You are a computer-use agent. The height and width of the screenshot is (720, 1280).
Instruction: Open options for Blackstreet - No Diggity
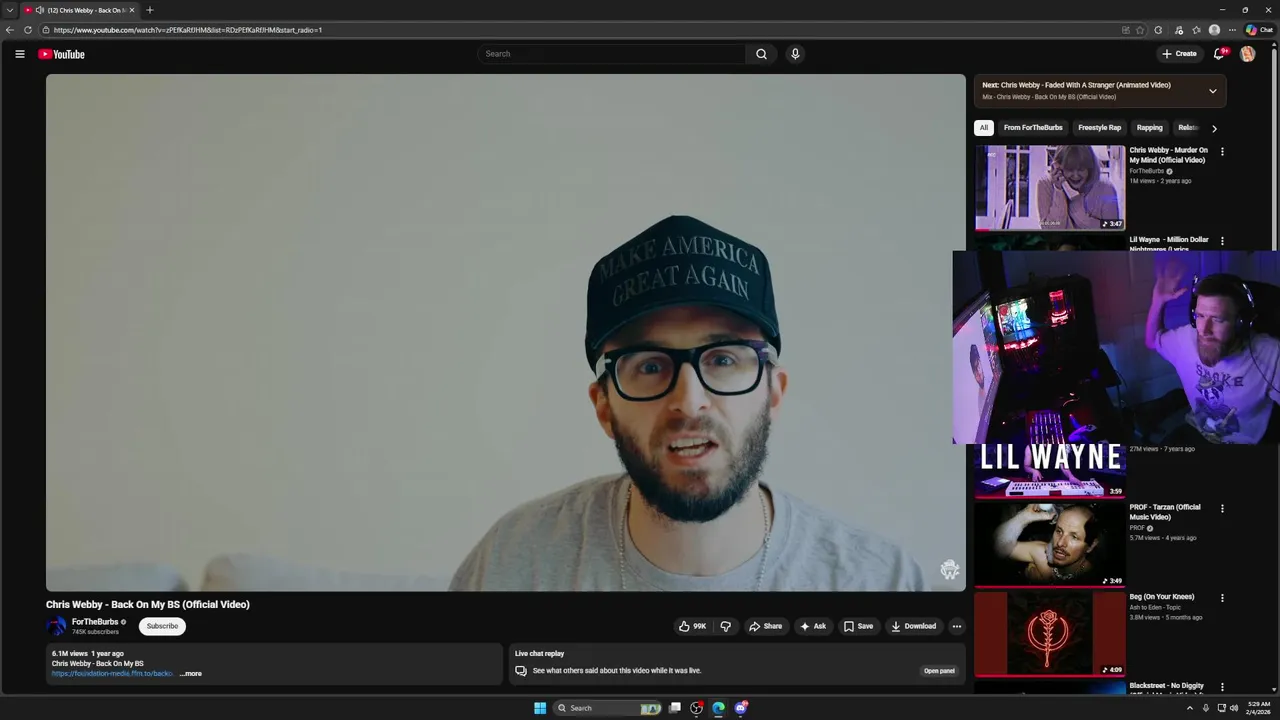coord(1222,687)
